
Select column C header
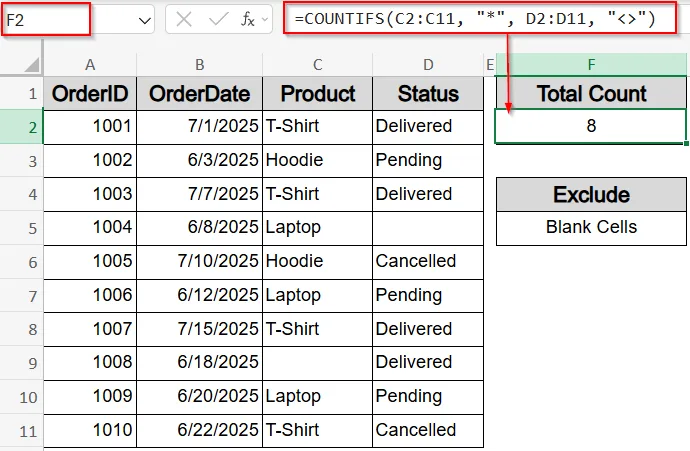pyautogui.click(x=317, y=65)
